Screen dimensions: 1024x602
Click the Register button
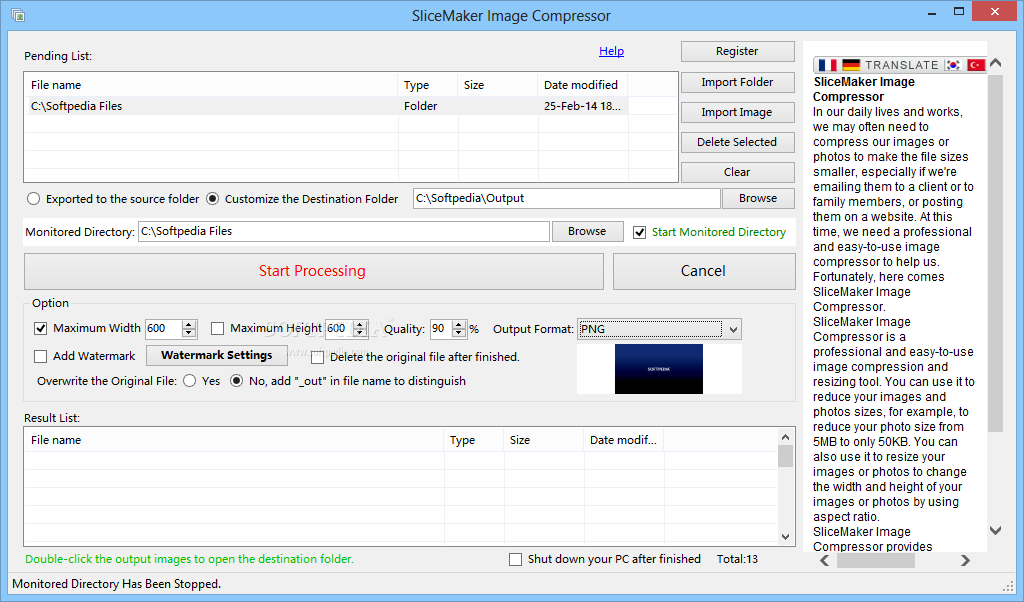pos(737,51)
